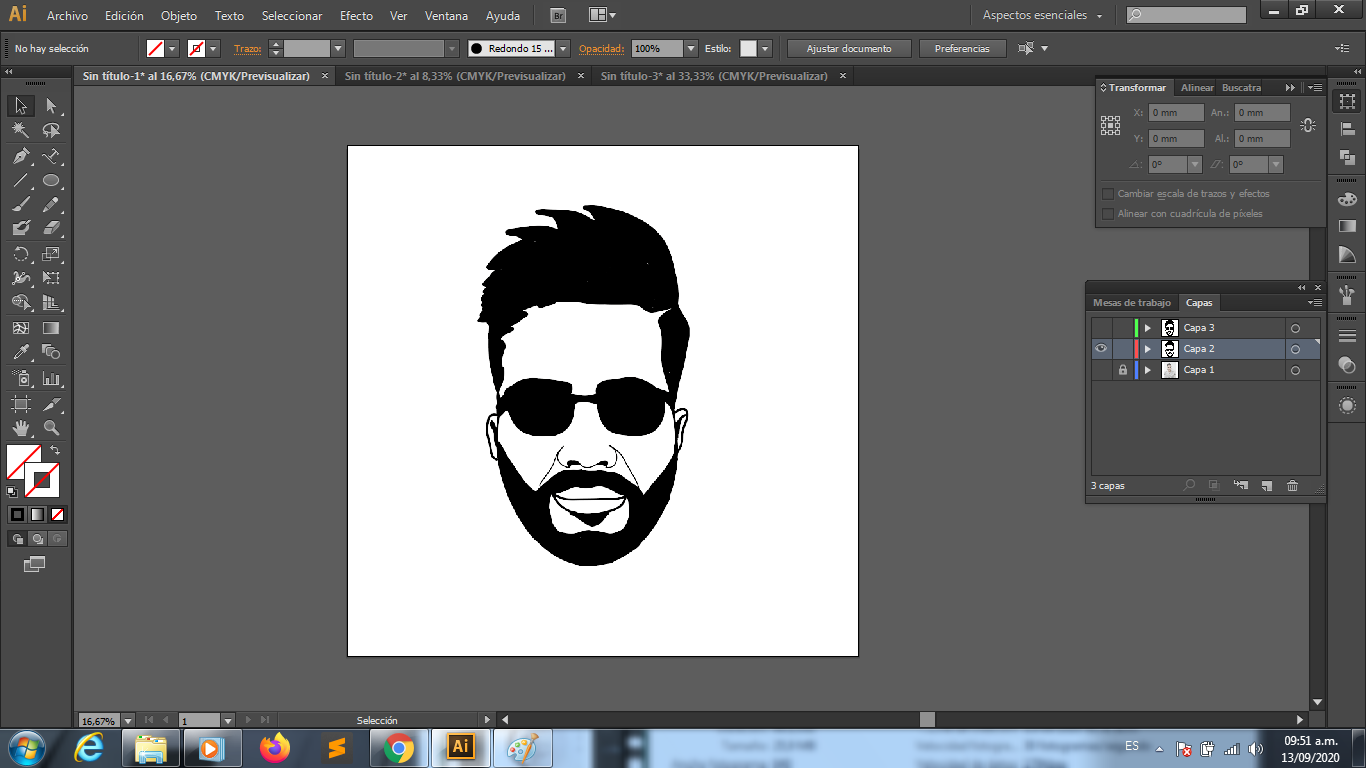Click the Capa 3 target circle
The height and width of the screenshot is (768, 1366).
[1295, 328]
